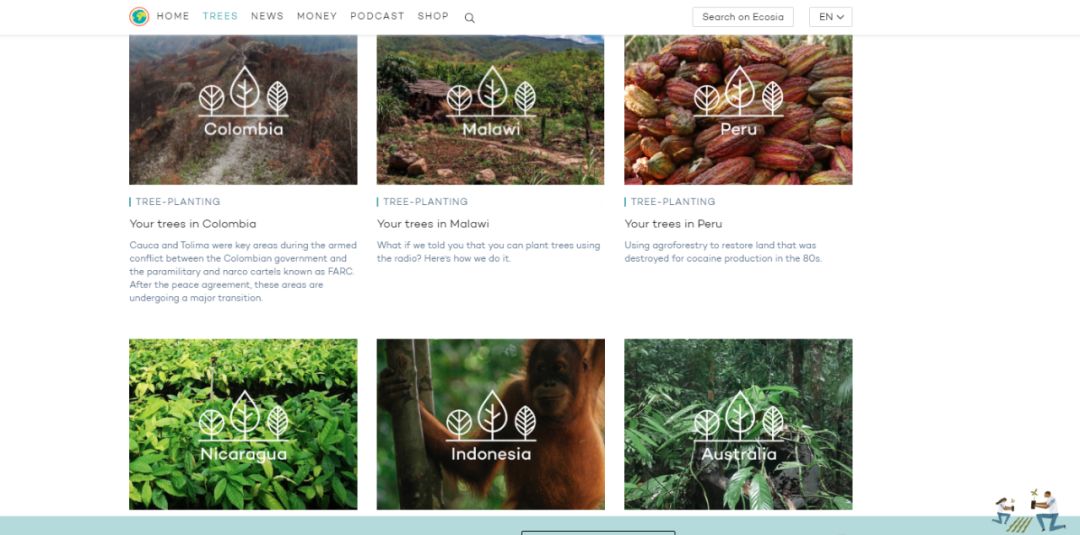Go to the HOME menu item
Screen dimensions: 1080x535
tap(173, 16)
